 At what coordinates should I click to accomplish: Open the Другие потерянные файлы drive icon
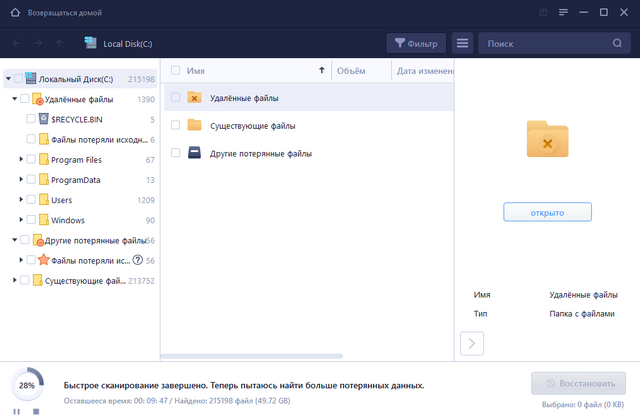[x=194, y=153]
